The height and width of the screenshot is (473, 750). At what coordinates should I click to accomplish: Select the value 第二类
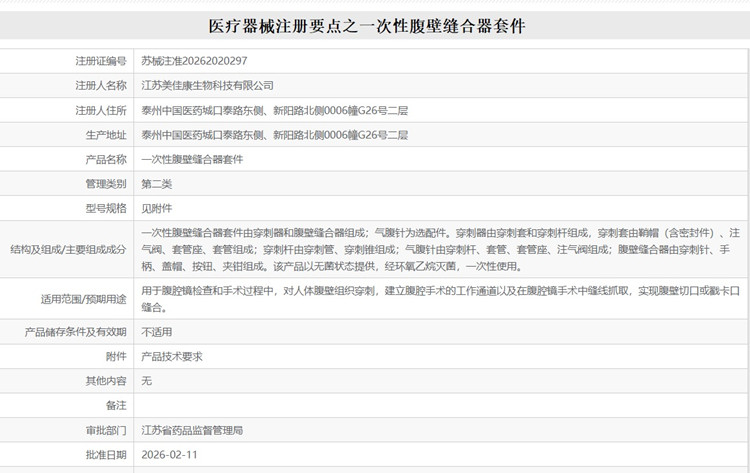tap(156, 184)
